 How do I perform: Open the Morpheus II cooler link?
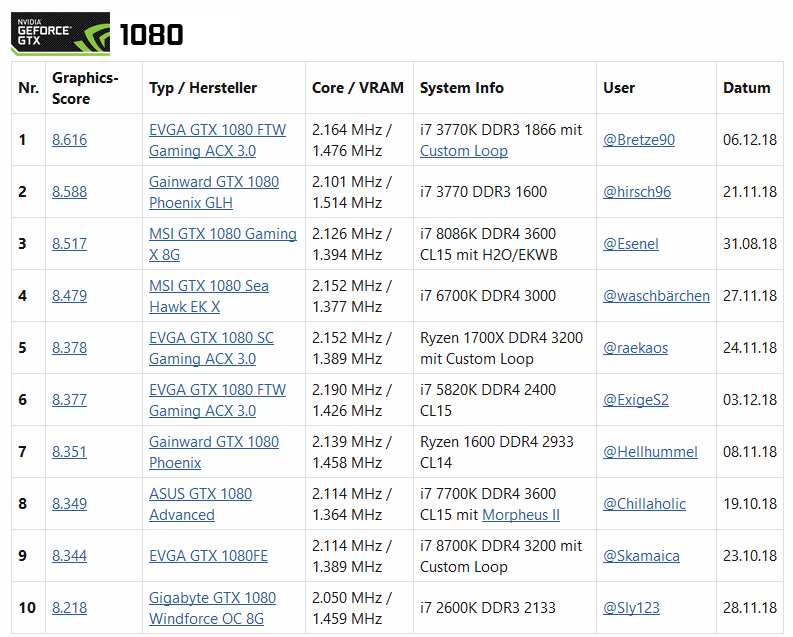pyautogui.click(x=521, y=515)
